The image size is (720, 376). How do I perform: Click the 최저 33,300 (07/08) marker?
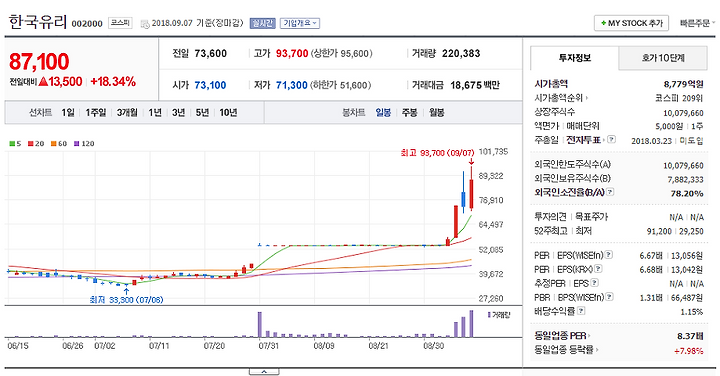tap(126, 300)
